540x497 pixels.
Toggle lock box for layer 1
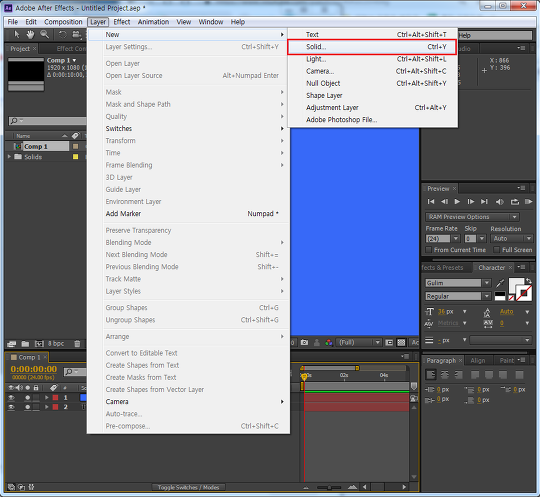(36, 397)
